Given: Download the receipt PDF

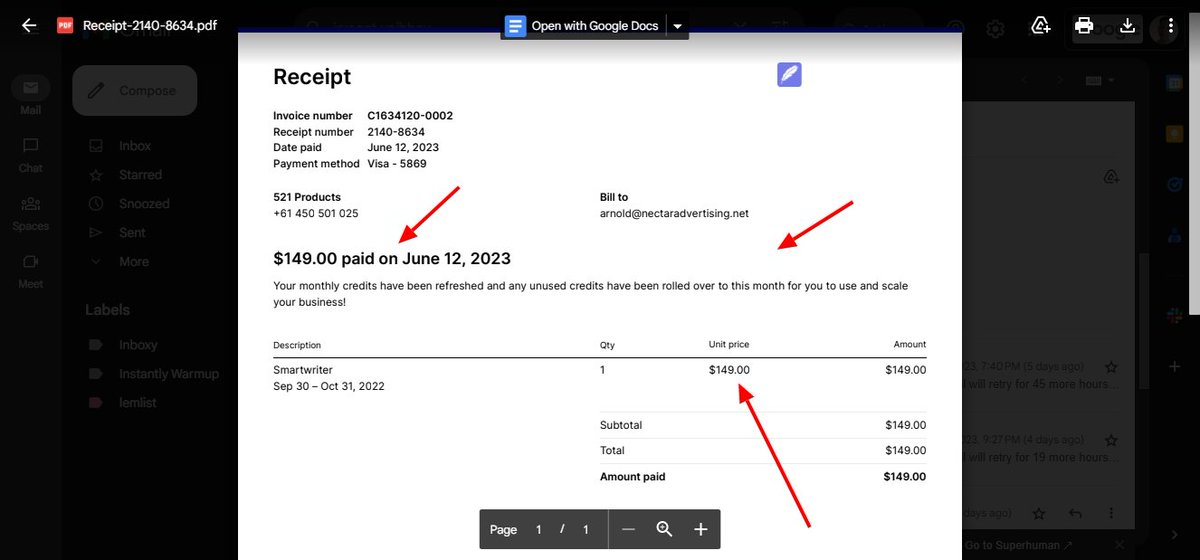Looking at the screenshot, I should click(1127, 26).
